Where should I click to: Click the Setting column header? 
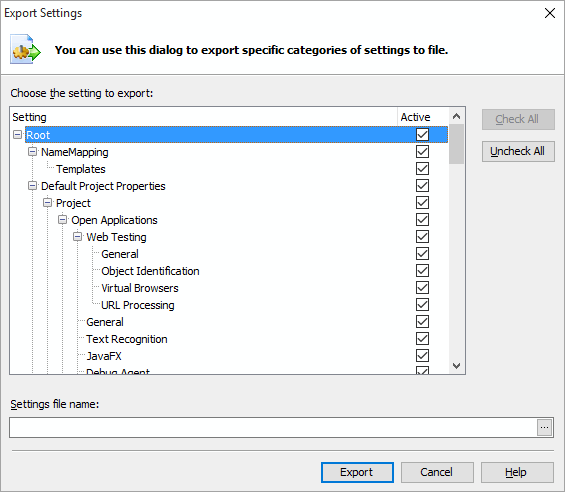pyautogui.click(x=204, y=117)
